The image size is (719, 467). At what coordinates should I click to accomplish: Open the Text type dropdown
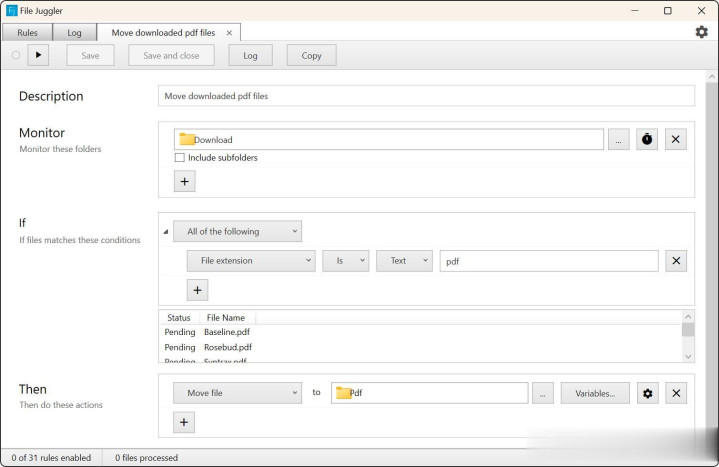click(x=404, y=261)
